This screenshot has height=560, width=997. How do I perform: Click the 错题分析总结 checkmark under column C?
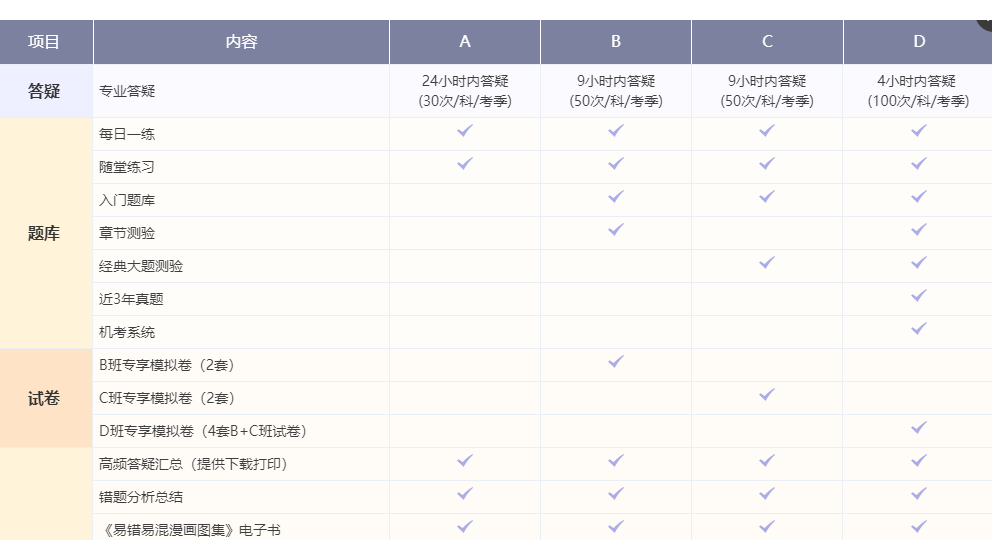pyautogui.click(x=766, y=494)
